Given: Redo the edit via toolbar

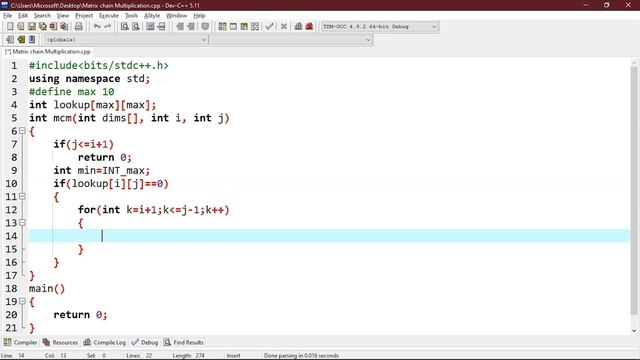Looking at the screenshot, I should click(x=108, y=27).
